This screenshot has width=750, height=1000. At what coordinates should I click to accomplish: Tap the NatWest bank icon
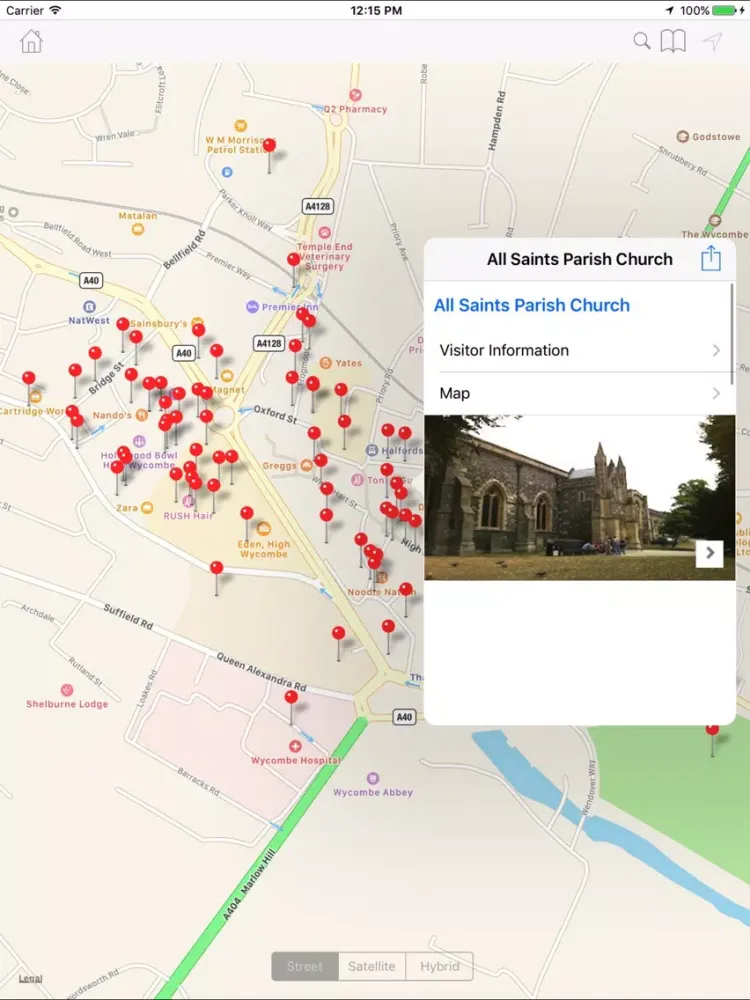tap(89, 307)
